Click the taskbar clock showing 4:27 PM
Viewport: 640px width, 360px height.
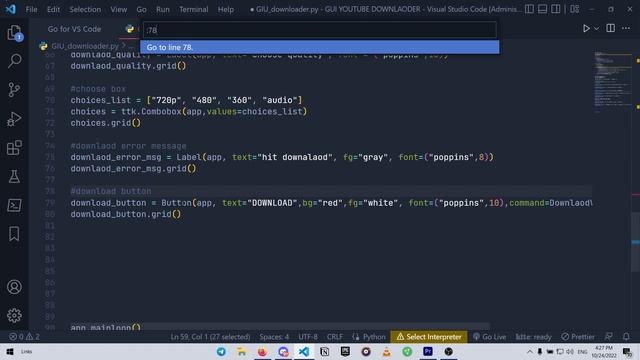pos(604,351)
